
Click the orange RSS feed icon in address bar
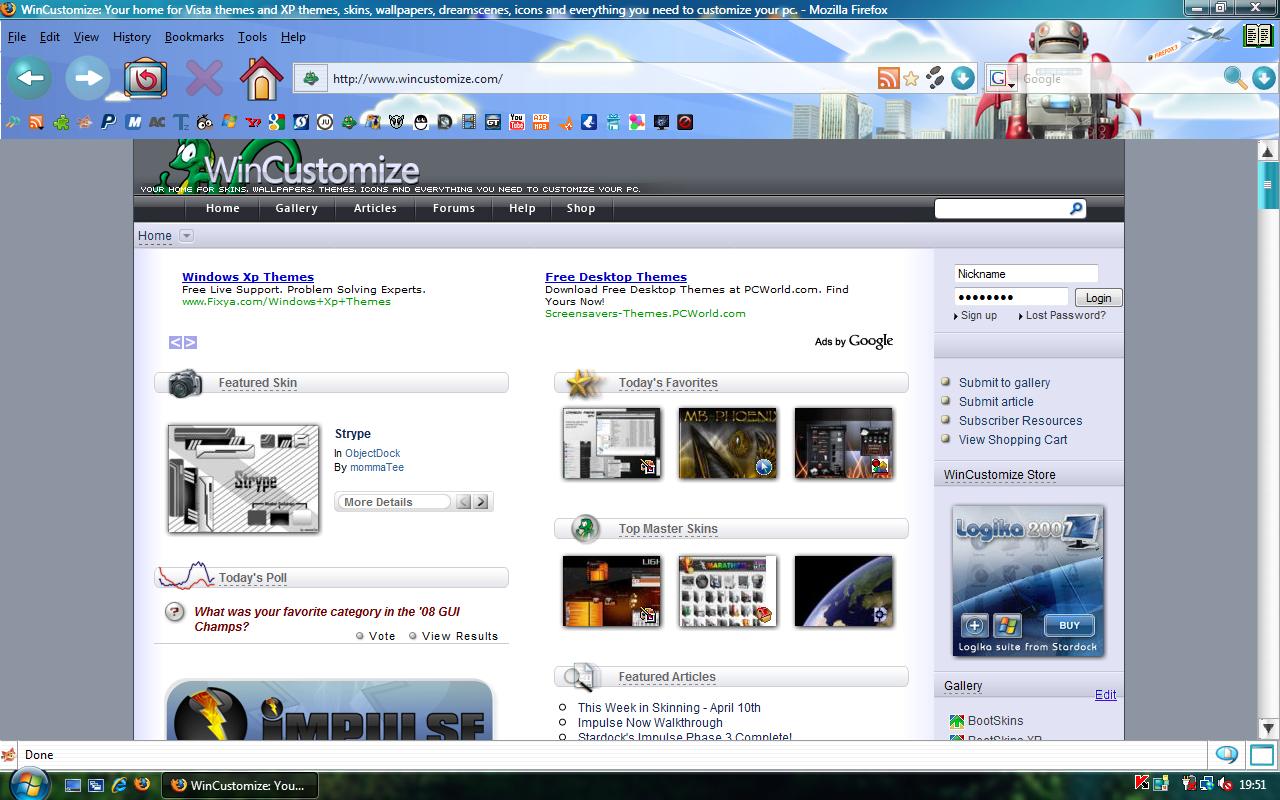(x=888, y=78)
